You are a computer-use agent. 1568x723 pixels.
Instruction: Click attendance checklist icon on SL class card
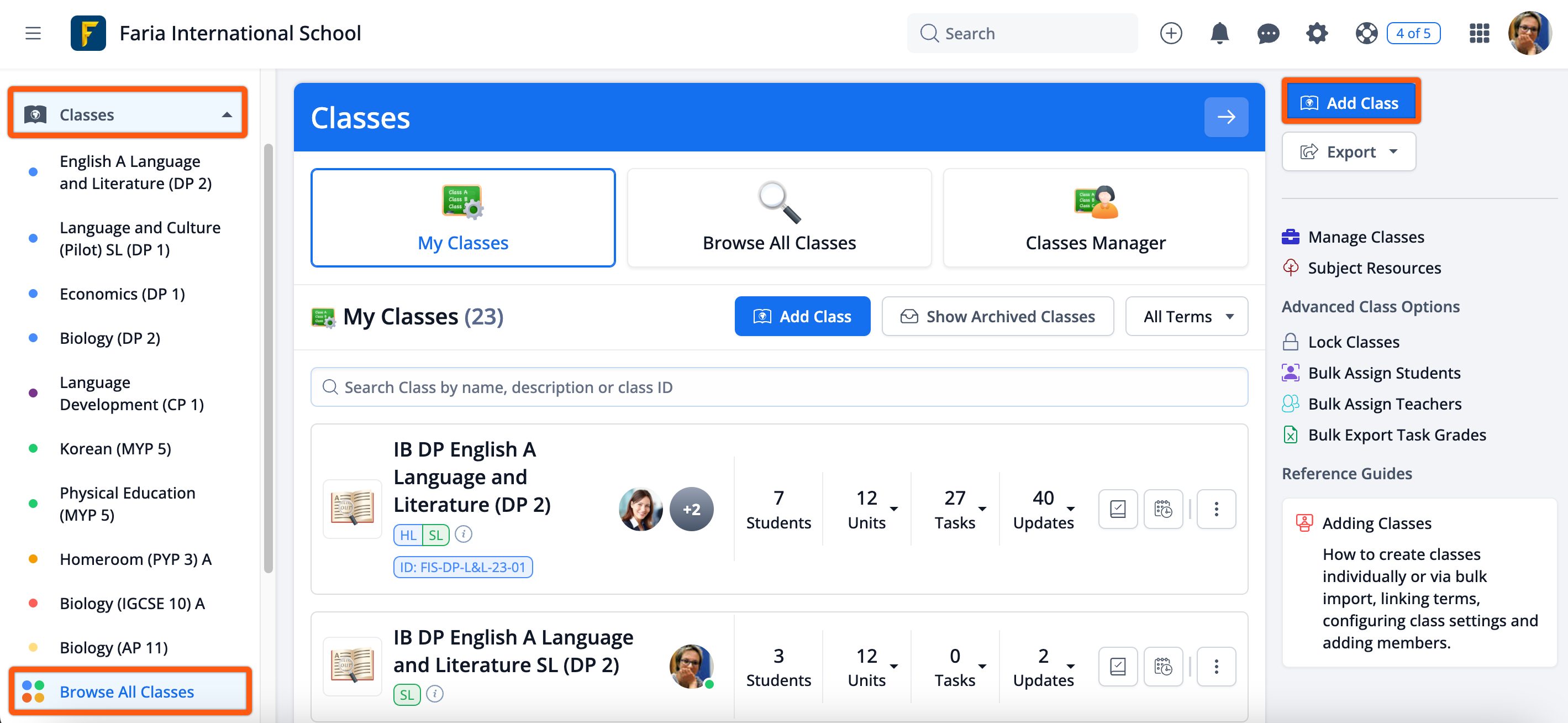[1118, 667]
